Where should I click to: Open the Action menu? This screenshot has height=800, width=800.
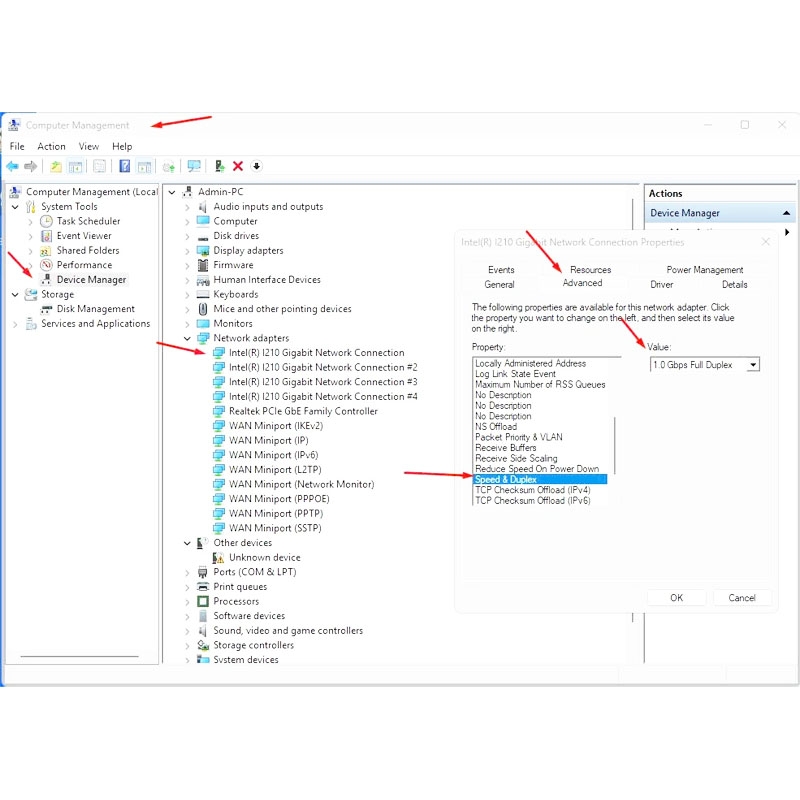coord(51,147)
